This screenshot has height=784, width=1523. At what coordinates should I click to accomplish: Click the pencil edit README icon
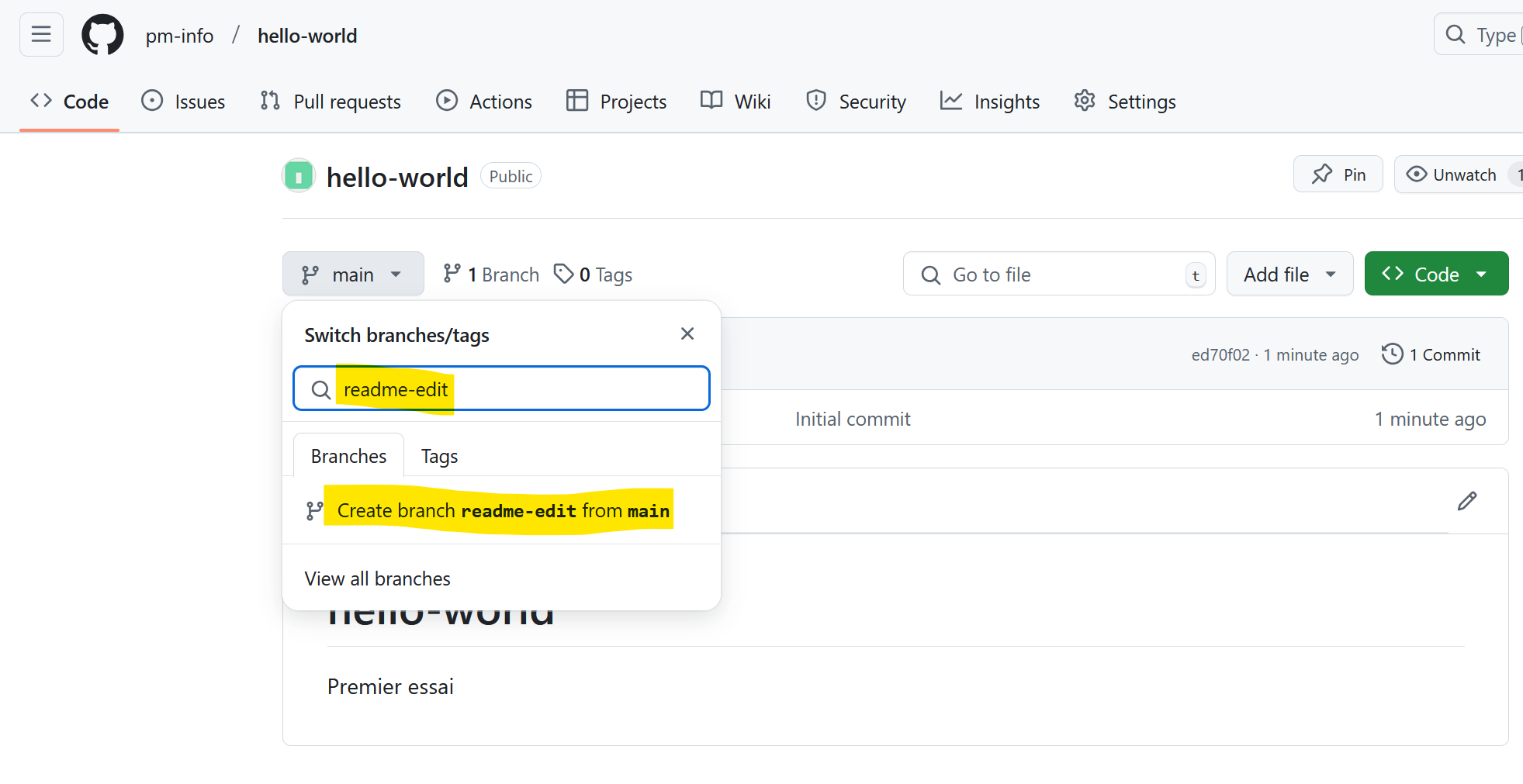1466,501
